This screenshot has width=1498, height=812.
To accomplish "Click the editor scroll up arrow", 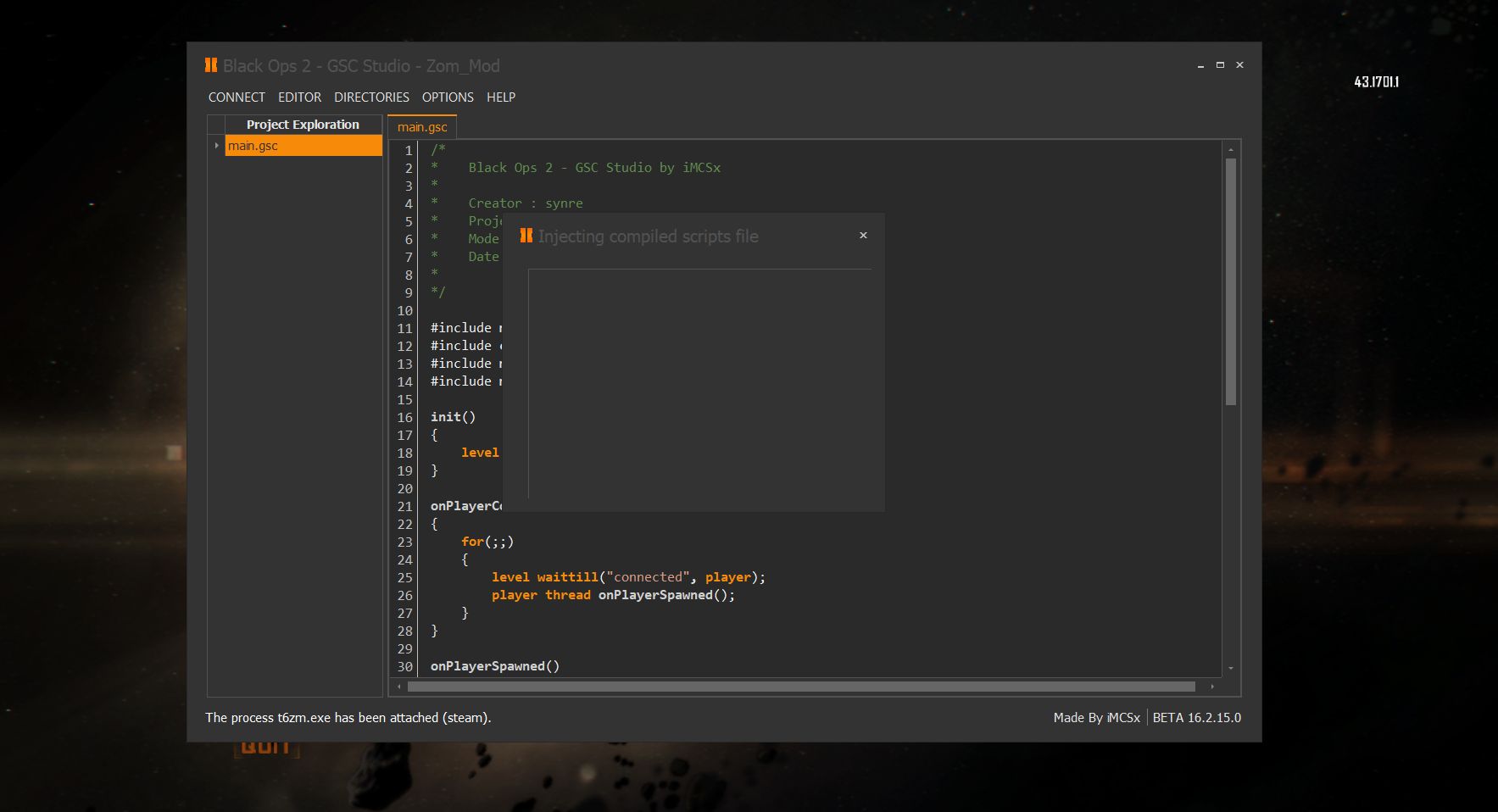I will coord(1231,150).
